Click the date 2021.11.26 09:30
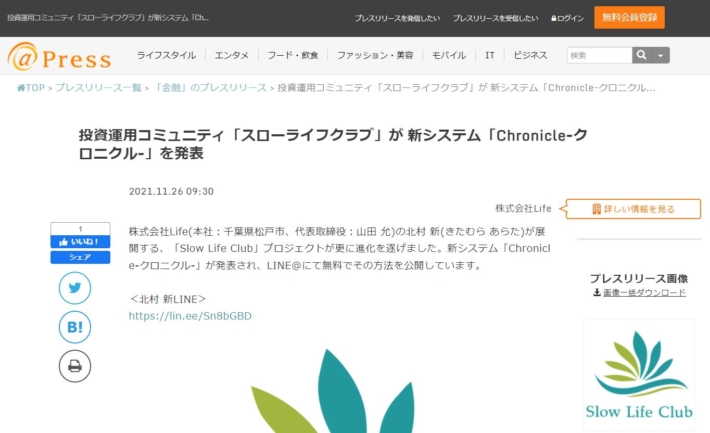This screenshot has height=433, width=710. [x=171, y=192]
